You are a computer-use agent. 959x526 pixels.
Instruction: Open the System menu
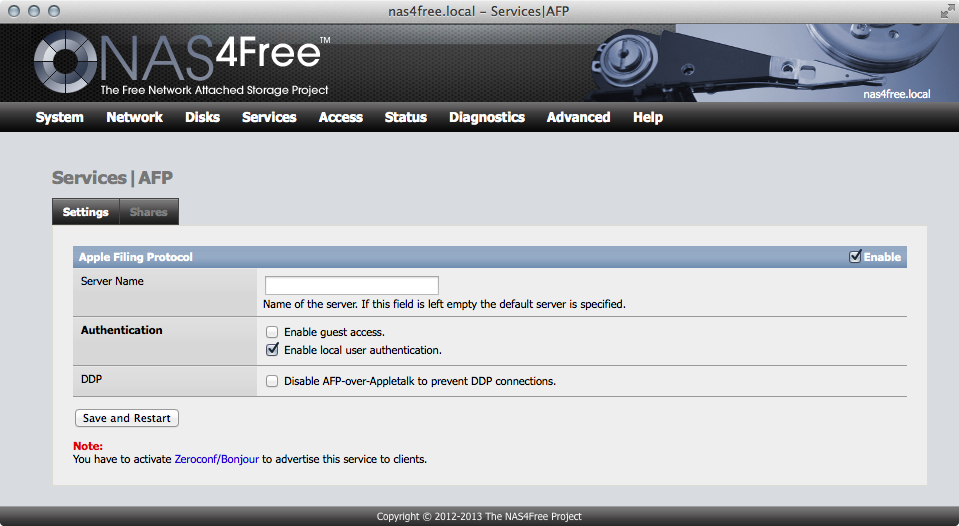[59, 117]
